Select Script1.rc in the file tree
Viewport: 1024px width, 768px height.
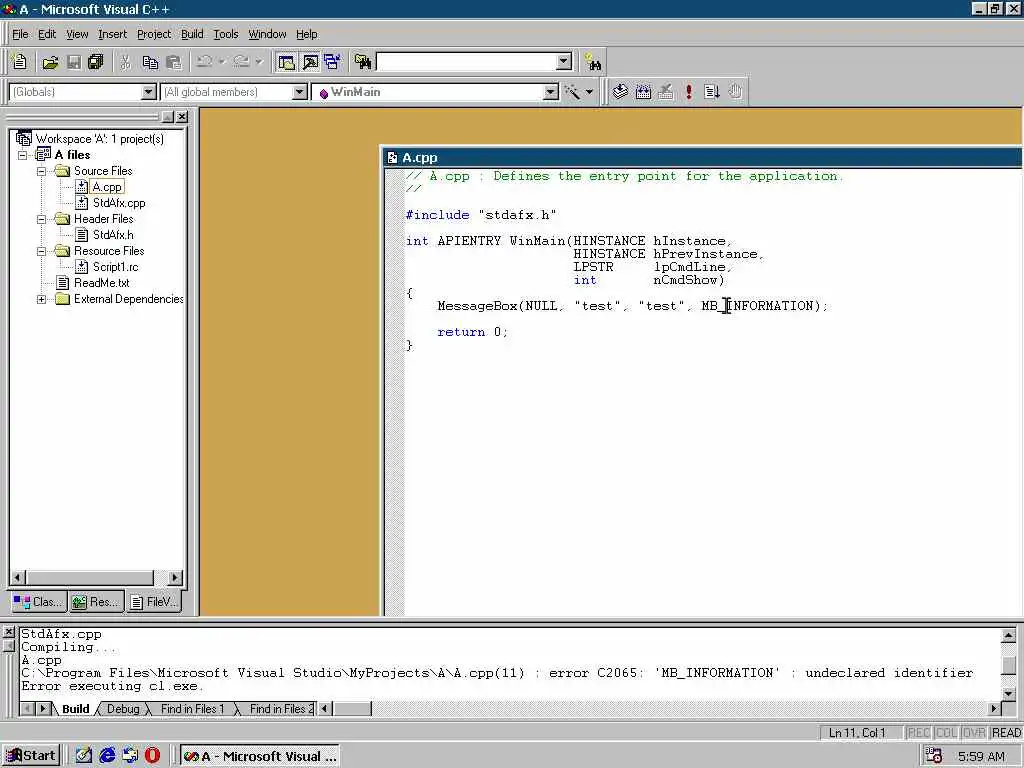click(115, 267)
